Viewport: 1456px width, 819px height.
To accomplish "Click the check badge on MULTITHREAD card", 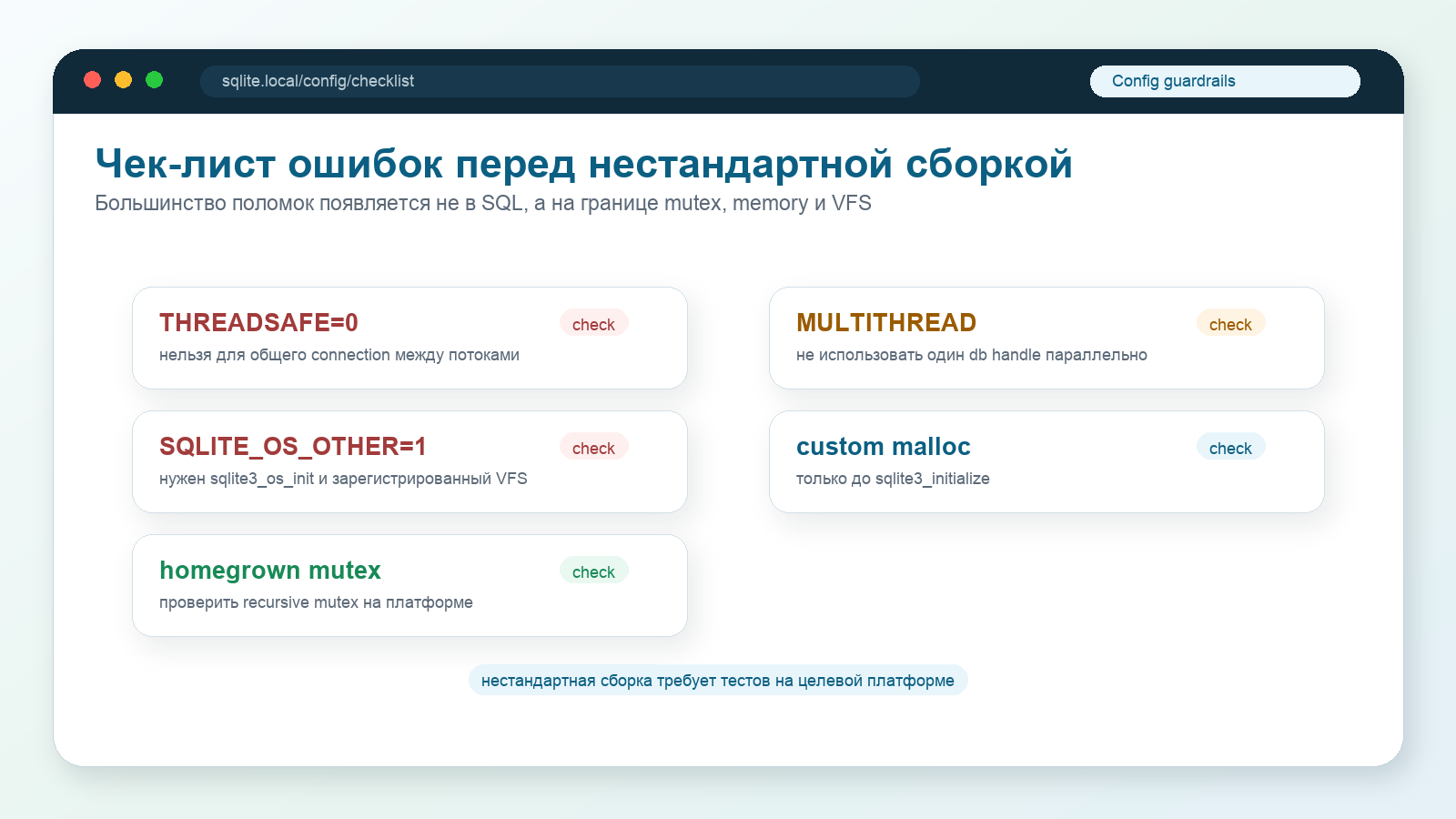I will tap(1230, 324).
